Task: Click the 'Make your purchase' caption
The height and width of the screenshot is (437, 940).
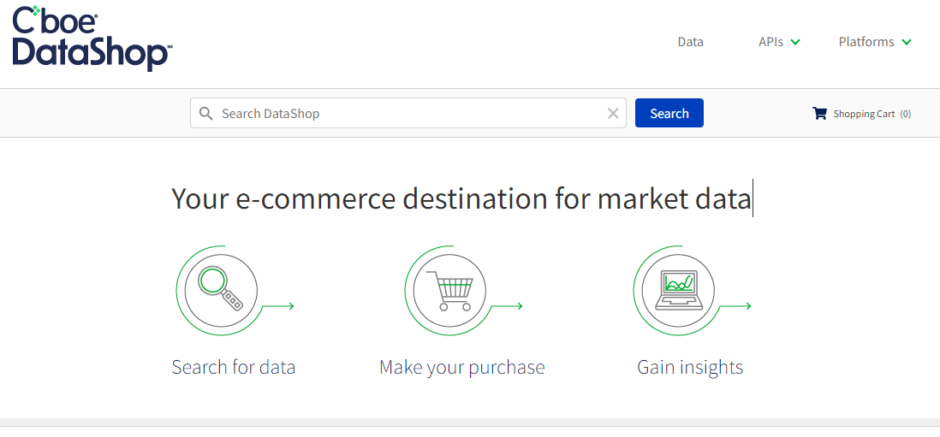Action: coord(462,367)
